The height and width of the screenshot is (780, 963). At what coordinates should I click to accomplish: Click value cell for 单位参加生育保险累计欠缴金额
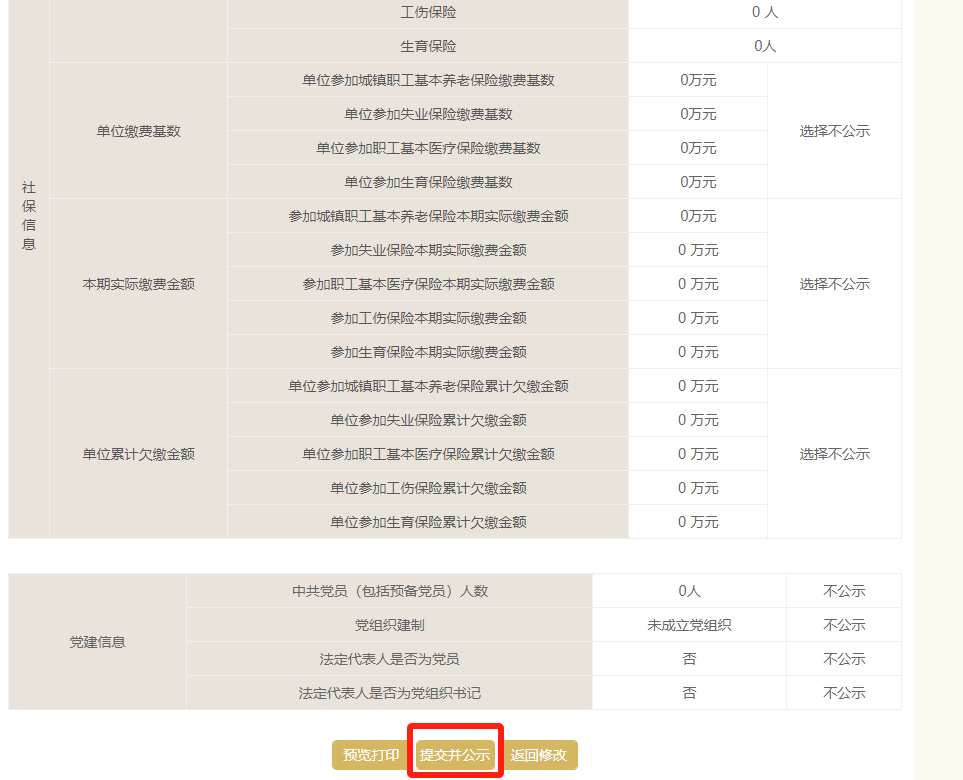tap(697, 521)
